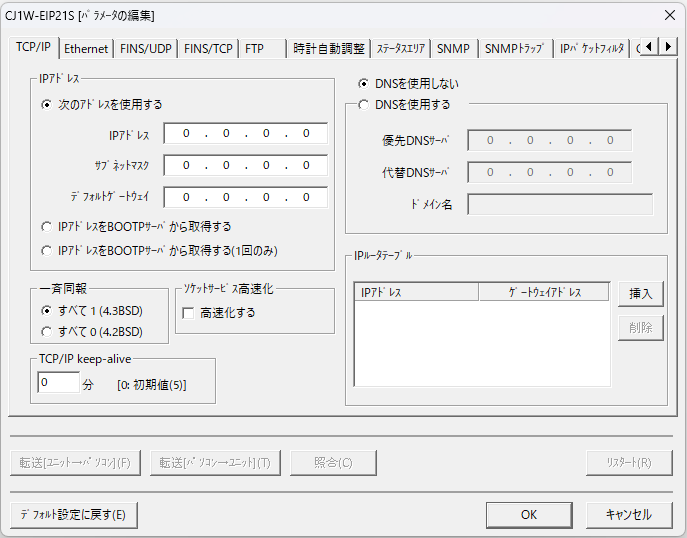Viewport: 687px width, 538px height.
Task: Open the FTP tab
Action: (262, 49)
